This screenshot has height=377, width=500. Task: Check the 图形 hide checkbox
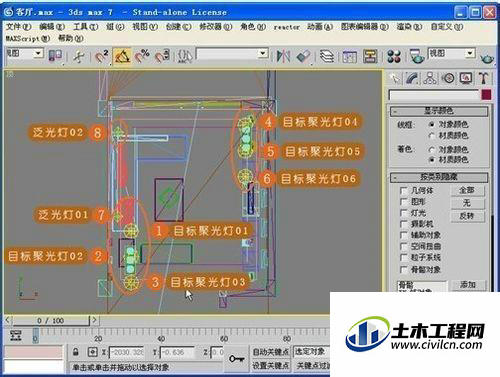(x=404, y=202)
